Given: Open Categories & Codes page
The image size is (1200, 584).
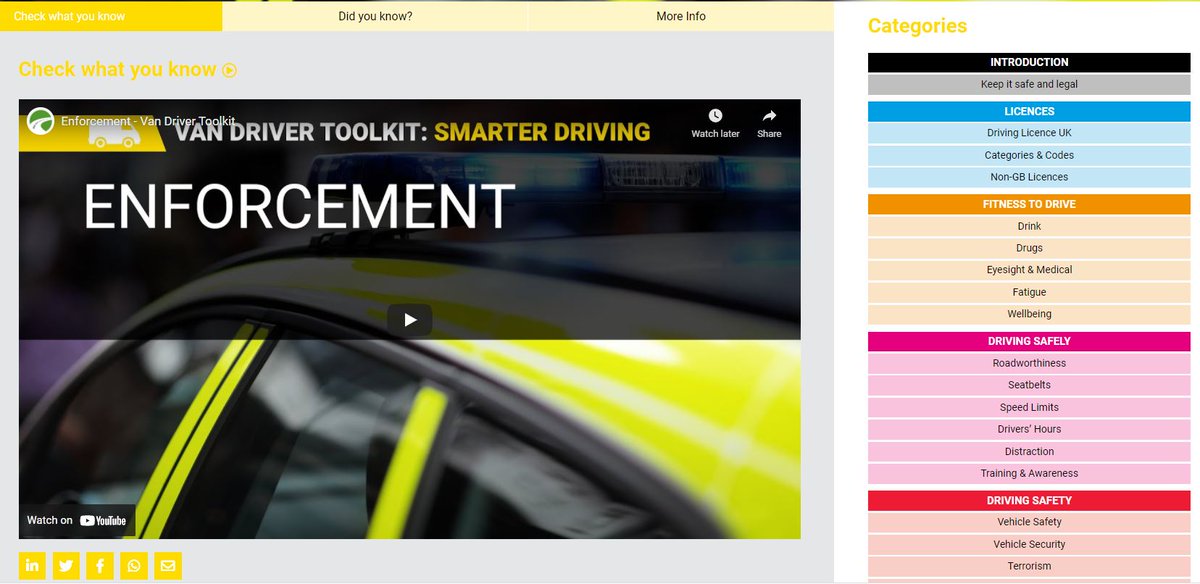Looking at the screenshot, I should [x=1029, y=155].
